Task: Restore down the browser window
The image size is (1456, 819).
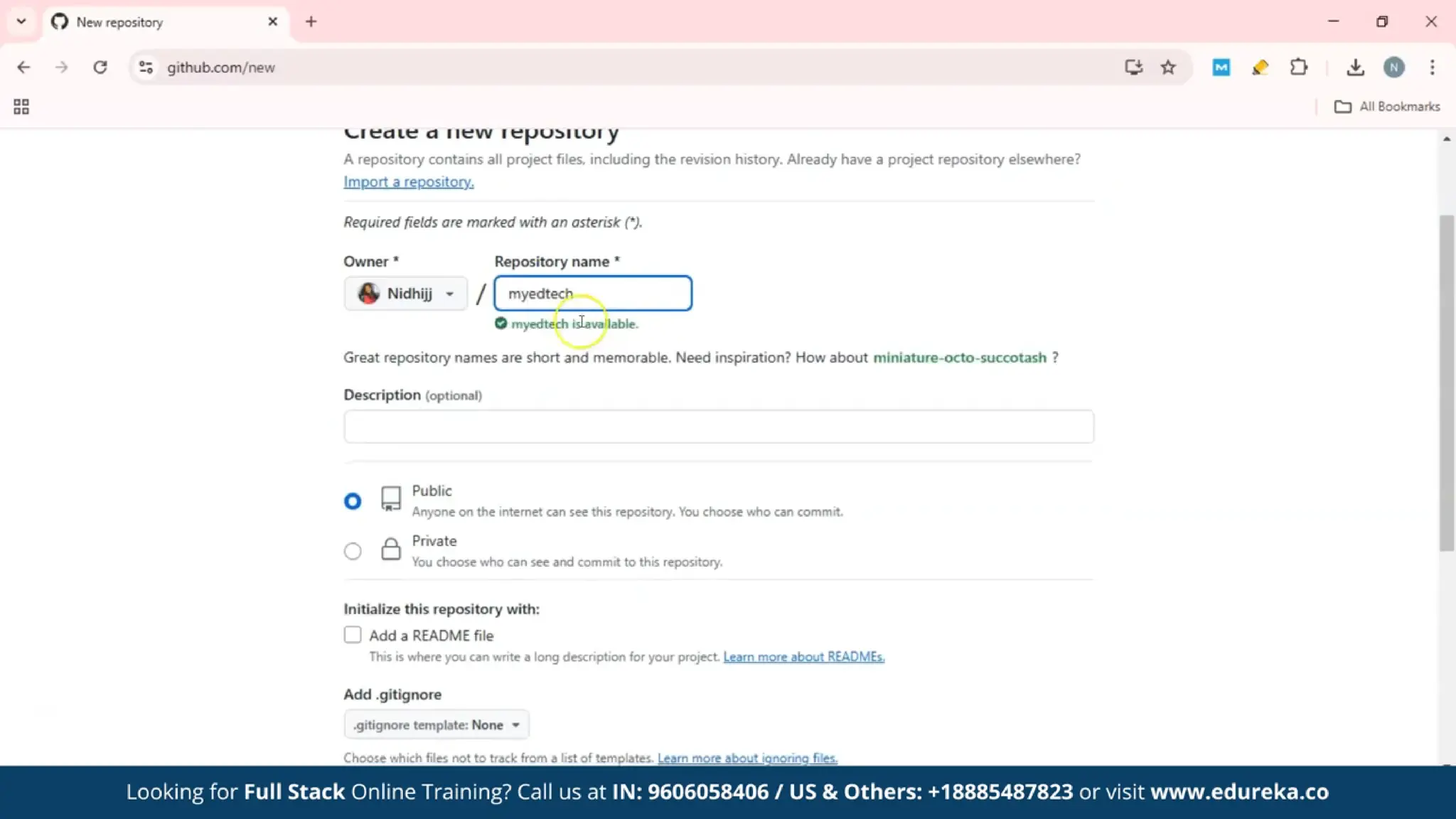Action: 1381,21
